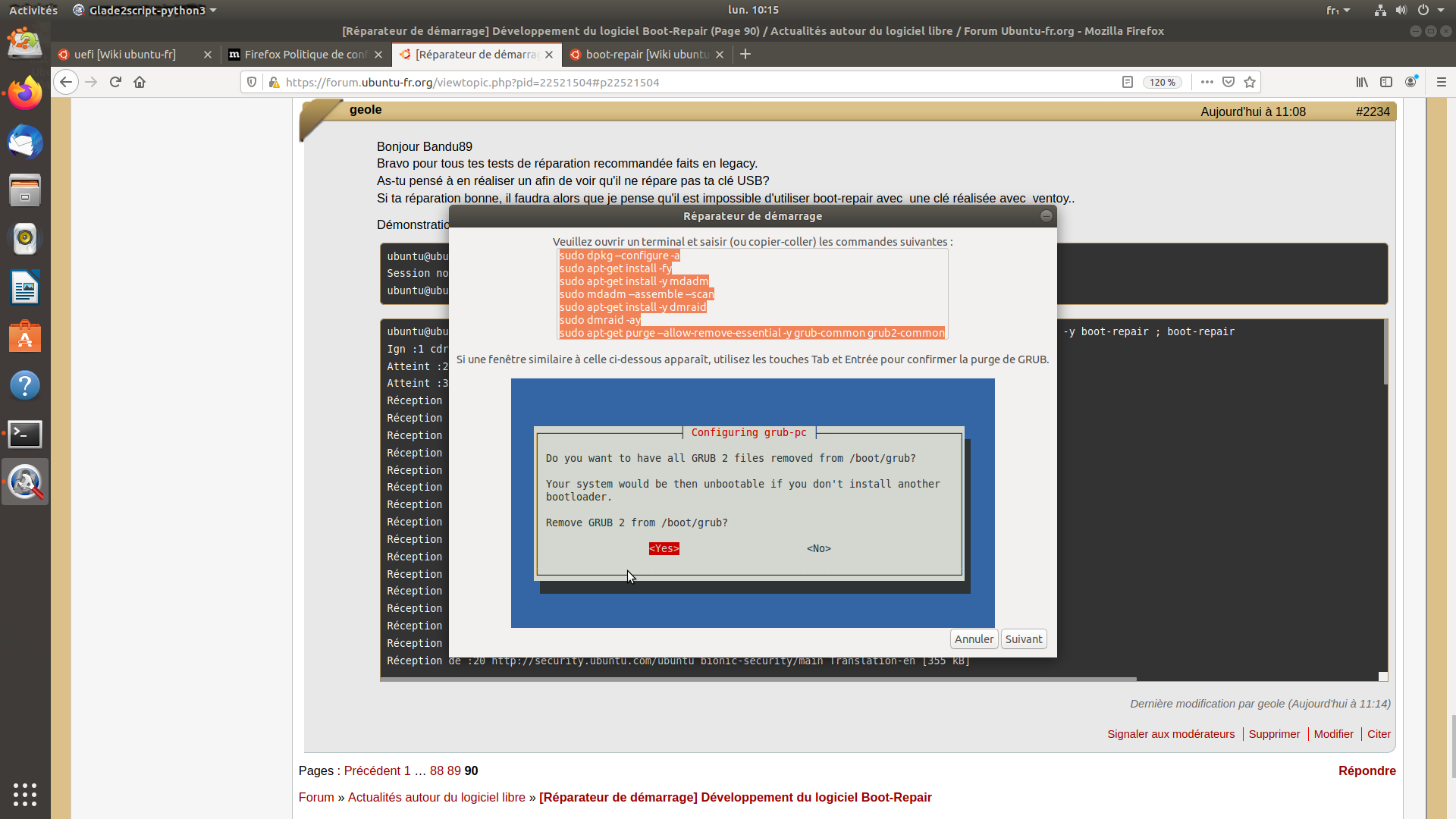Click Suivant in Réparateur de démarrage
This screenshot has width=1456, height=819.
point(1023,639)
